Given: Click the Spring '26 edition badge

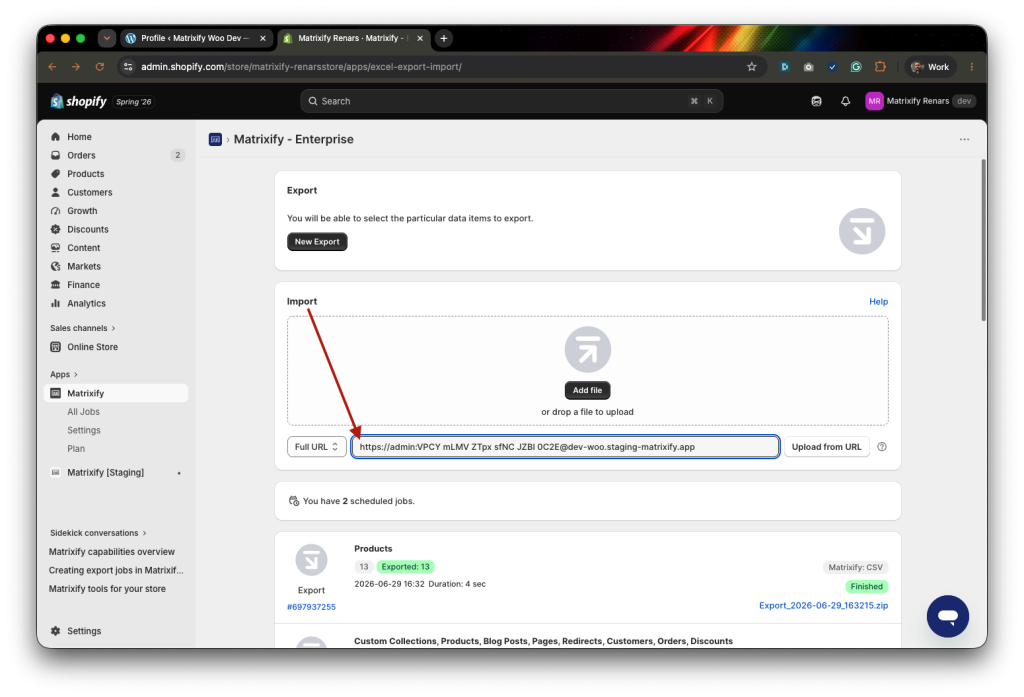Looking at the screenshot, I should (x=133, y=102).
